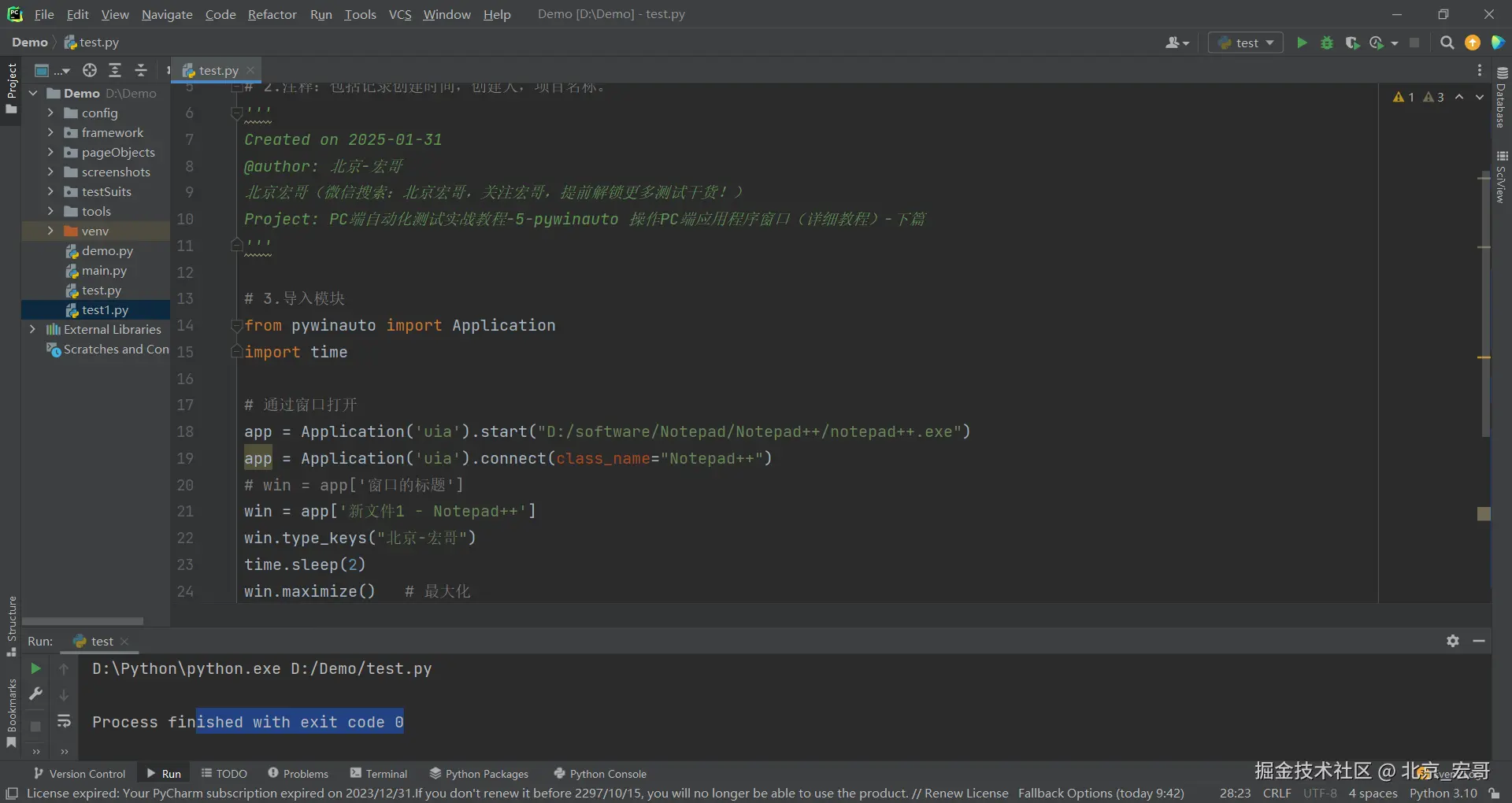Open the profiler run icon in toolbar
The height and width of the screenshot is (803, 1512).
1377,43
